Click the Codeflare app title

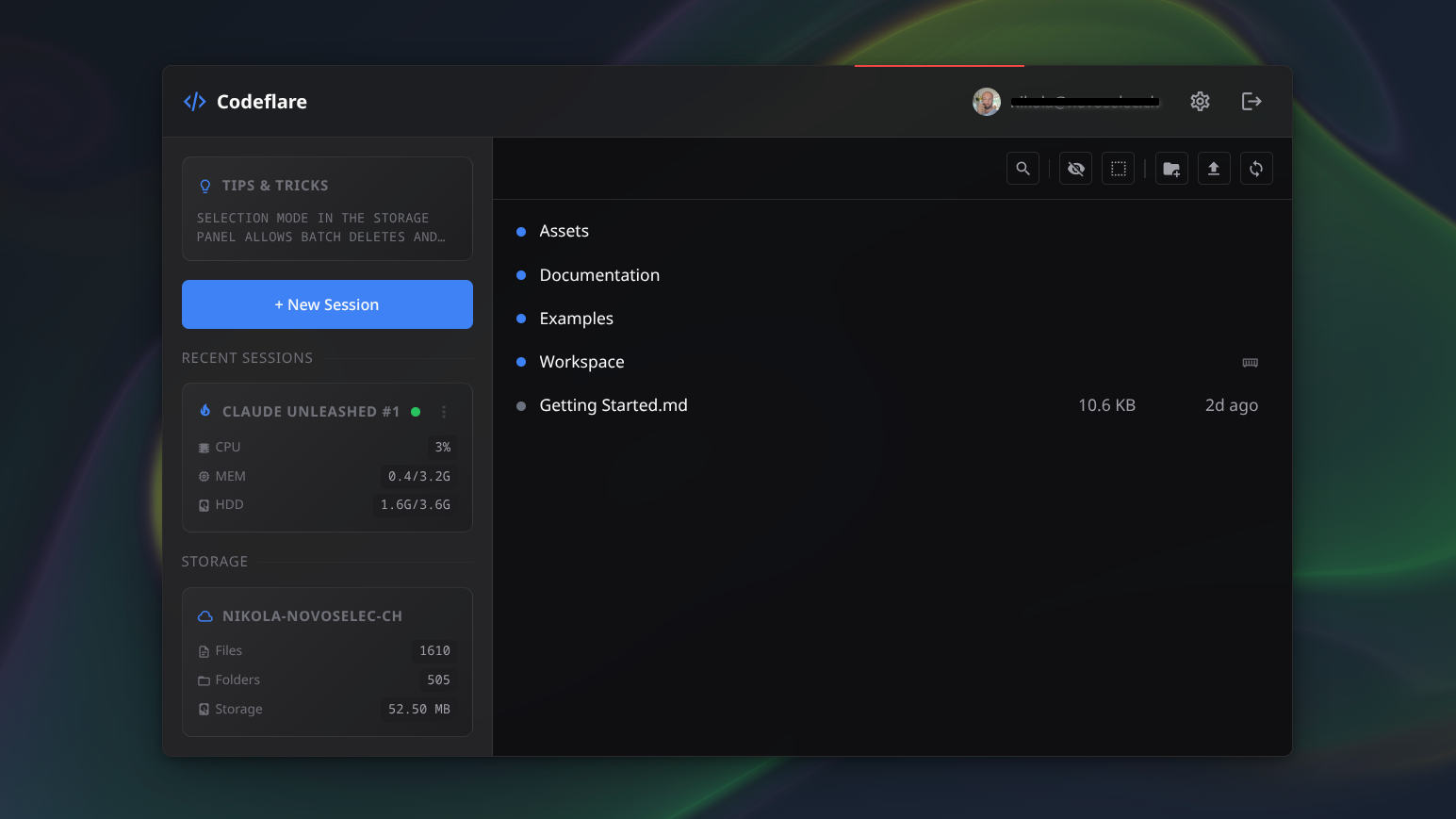coord(262,102)
